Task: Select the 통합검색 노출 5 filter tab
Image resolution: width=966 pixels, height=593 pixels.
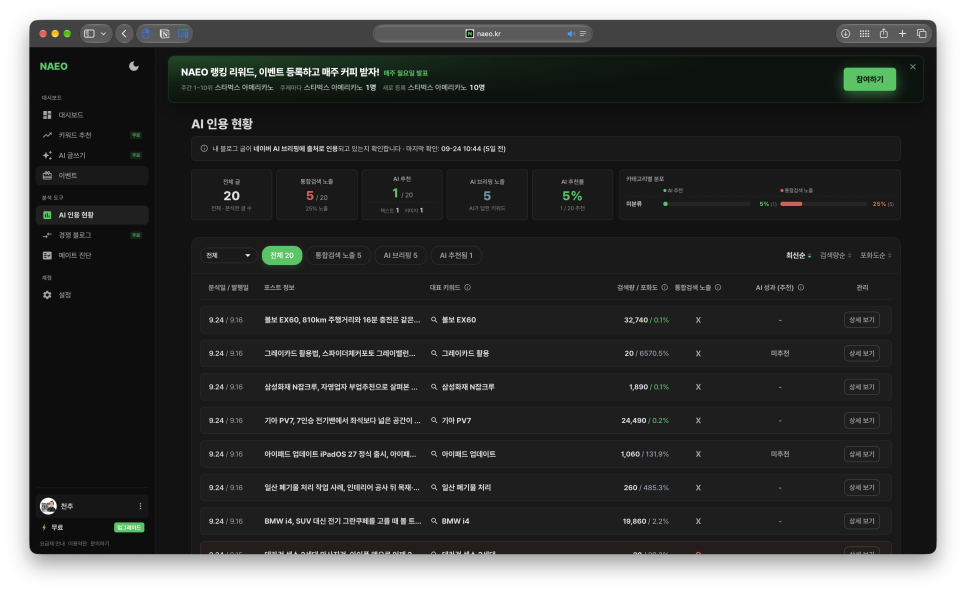Action: pos(338,256)
